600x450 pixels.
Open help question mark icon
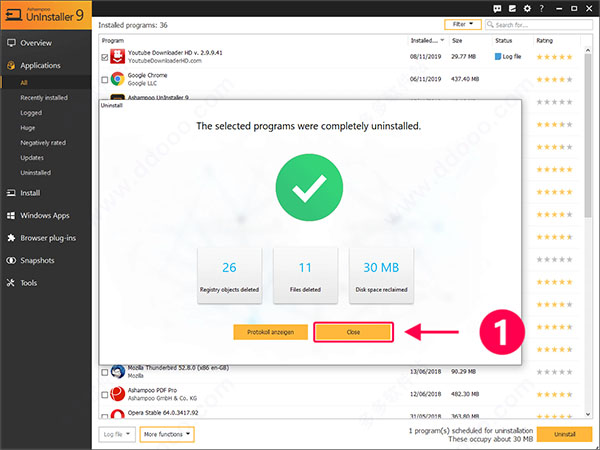click(x=541, y=8)
